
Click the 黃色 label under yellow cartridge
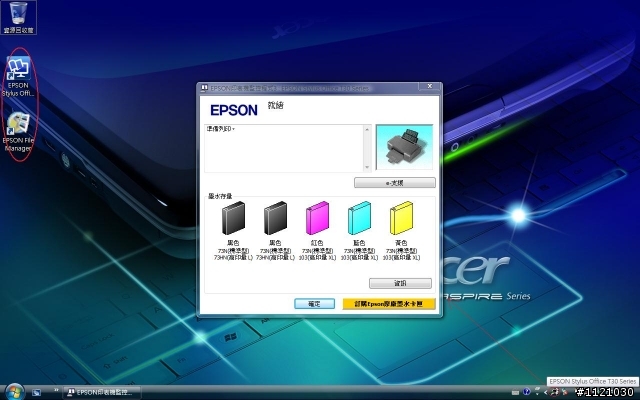tap(401, 243)
